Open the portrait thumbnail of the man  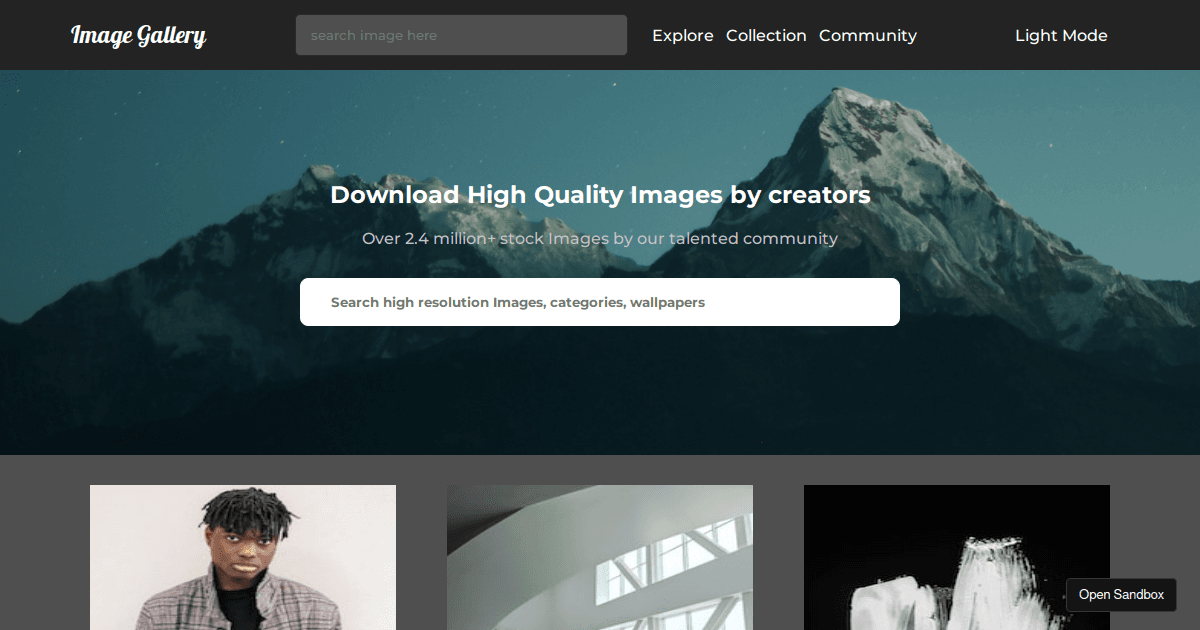click(x=242, y=557)
